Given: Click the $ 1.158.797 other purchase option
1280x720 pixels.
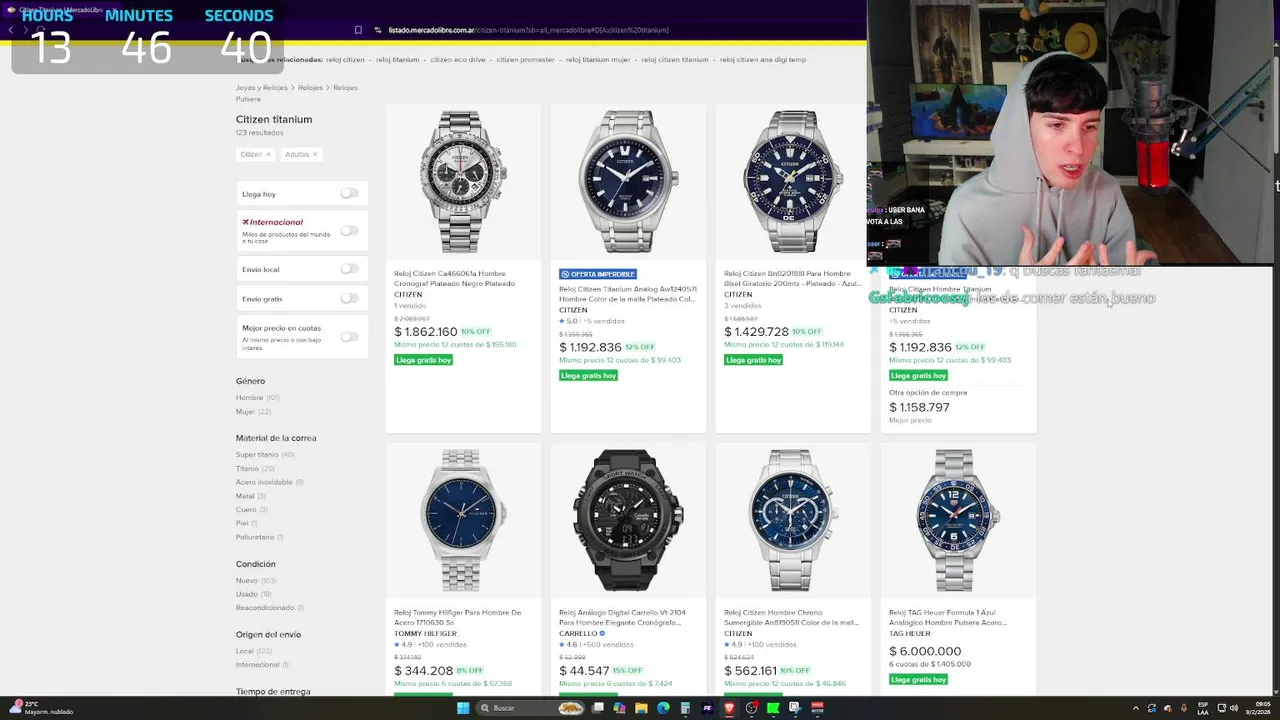Looking at the screenshot, I should coord(919,407).
